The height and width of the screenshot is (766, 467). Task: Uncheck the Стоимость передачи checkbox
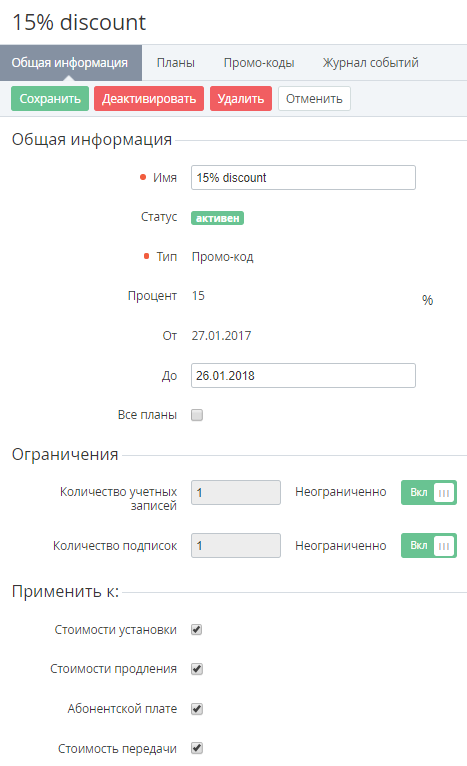point(197,748)
